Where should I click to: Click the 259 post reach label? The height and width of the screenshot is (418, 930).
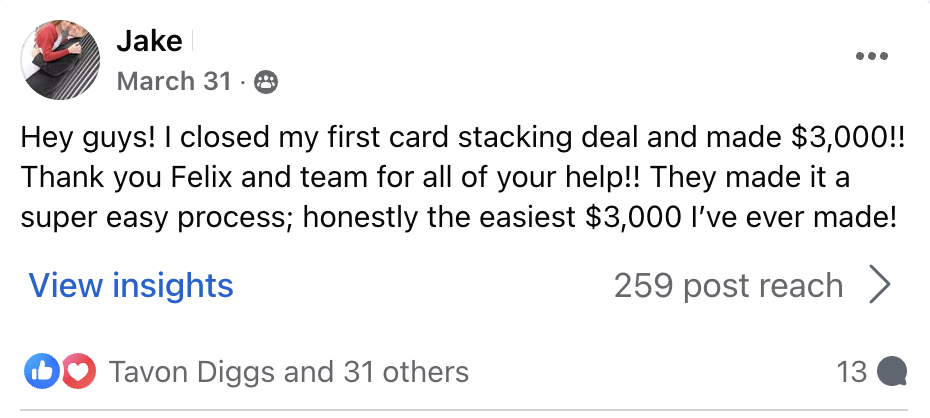point(728,286)
